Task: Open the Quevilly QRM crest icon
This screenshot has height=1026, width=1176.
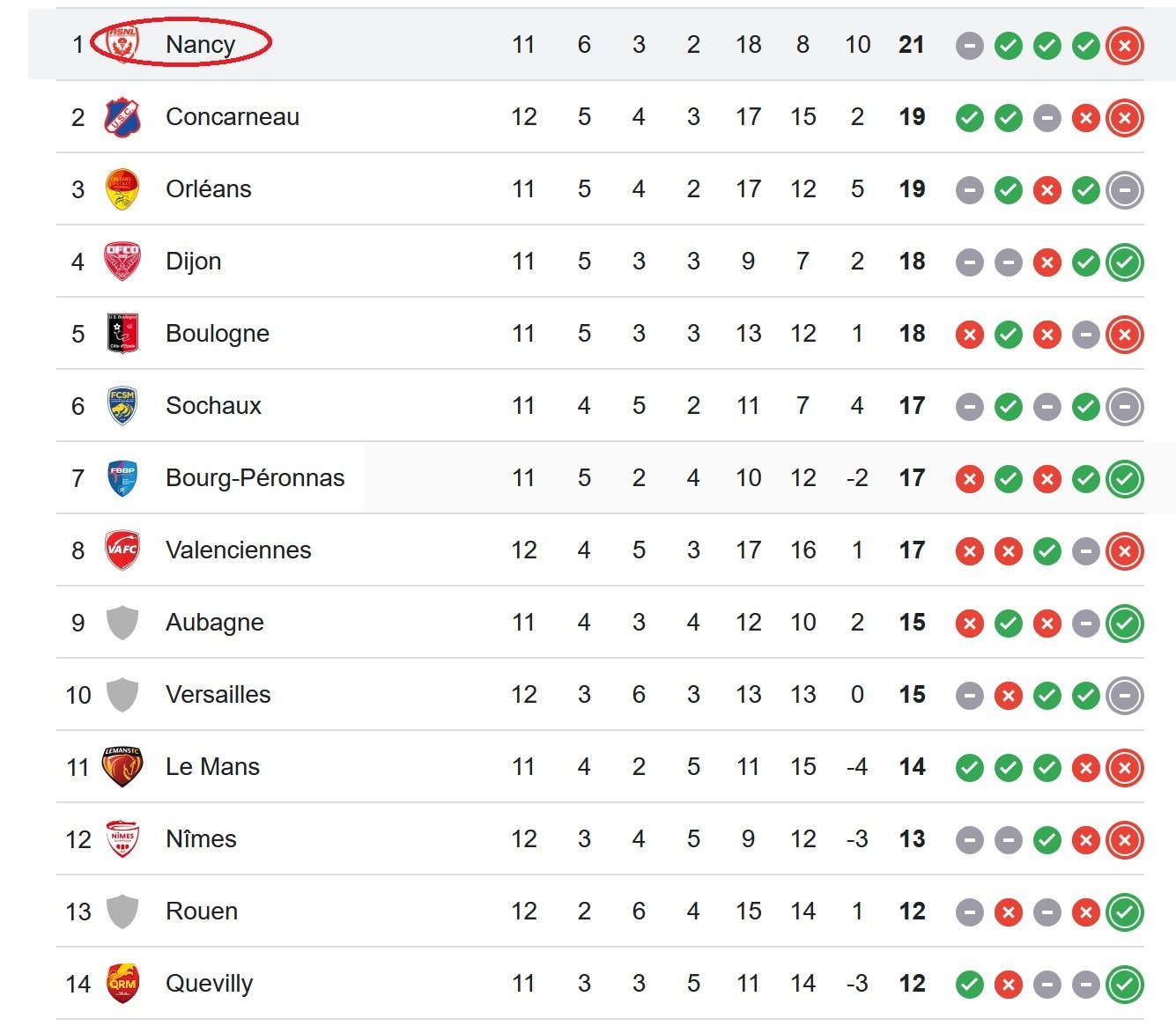Action: click(x=122, y=983)
